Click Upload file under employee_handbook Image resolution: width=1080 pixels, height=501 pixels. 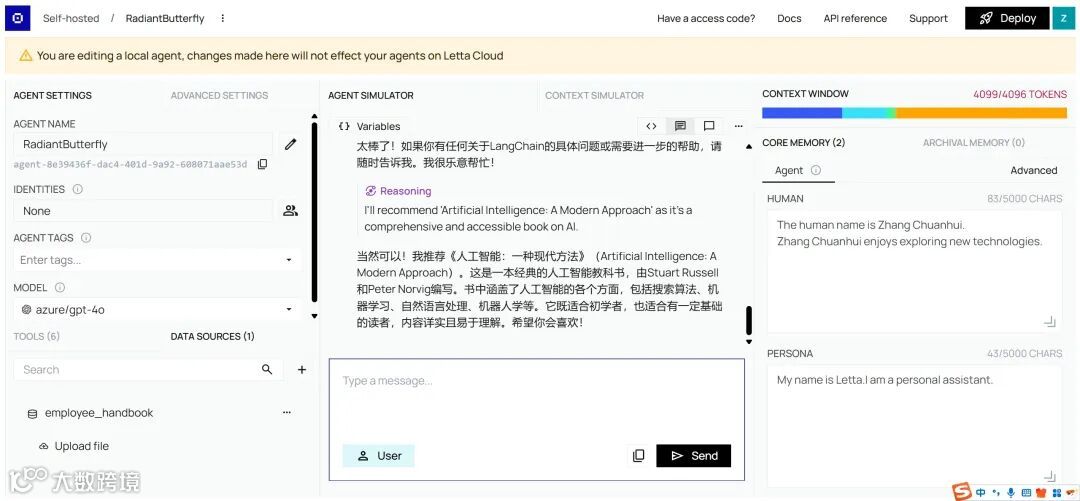coord(74,446)
